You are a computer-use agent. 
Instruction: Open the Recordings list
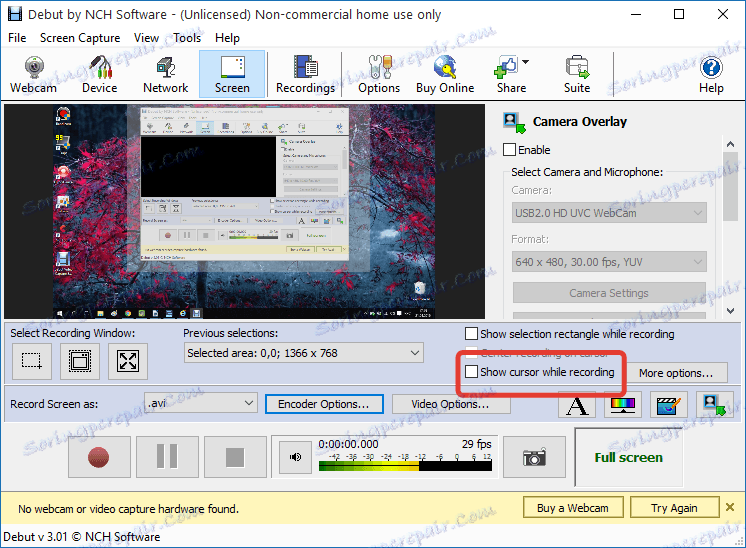point(305,74)
